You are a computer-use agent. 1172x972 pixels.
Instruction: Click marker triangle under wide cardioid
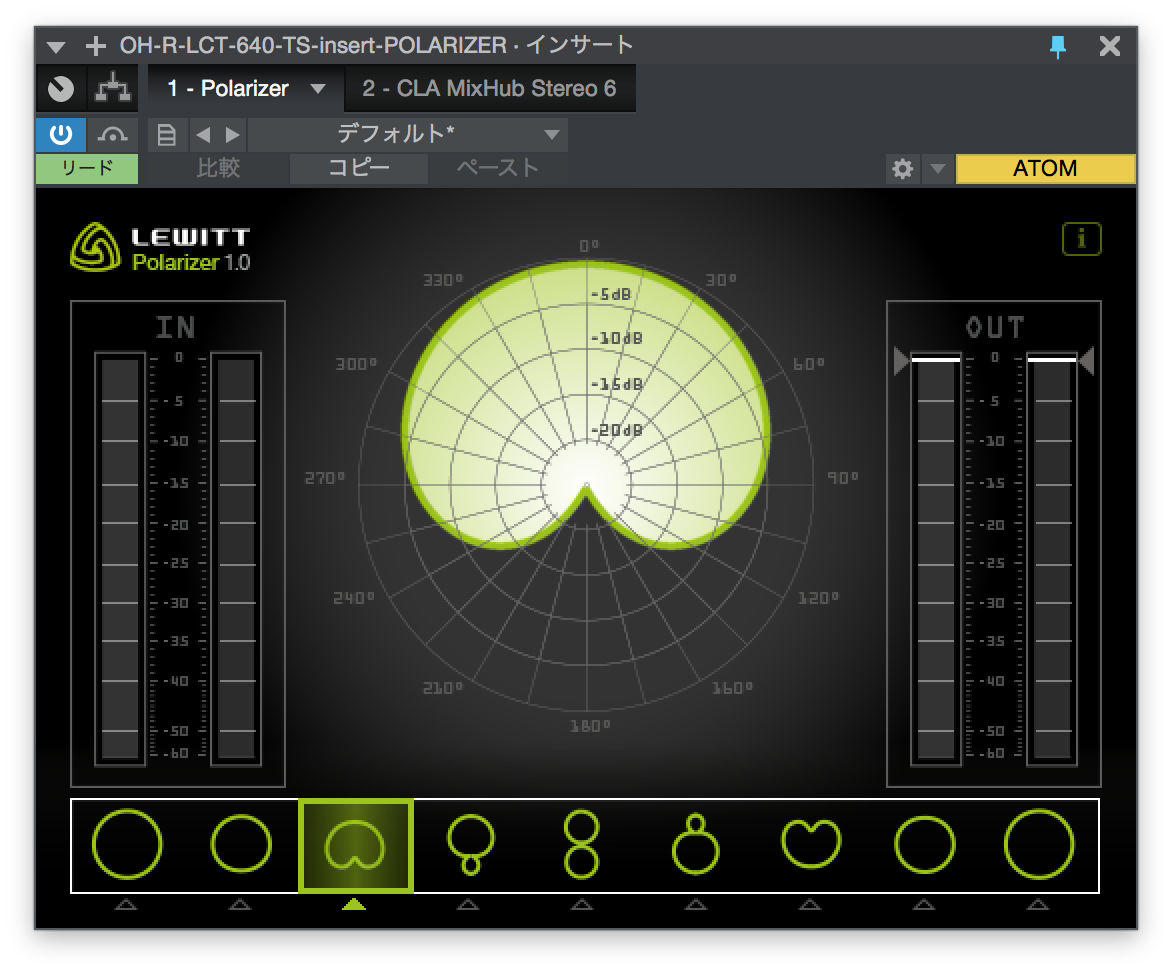[x=240, y=905]
